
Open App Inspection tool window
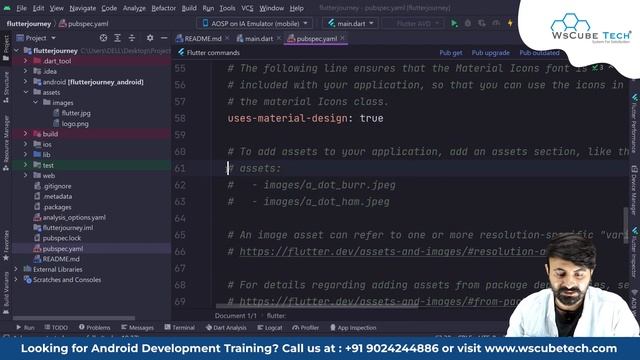353,328
